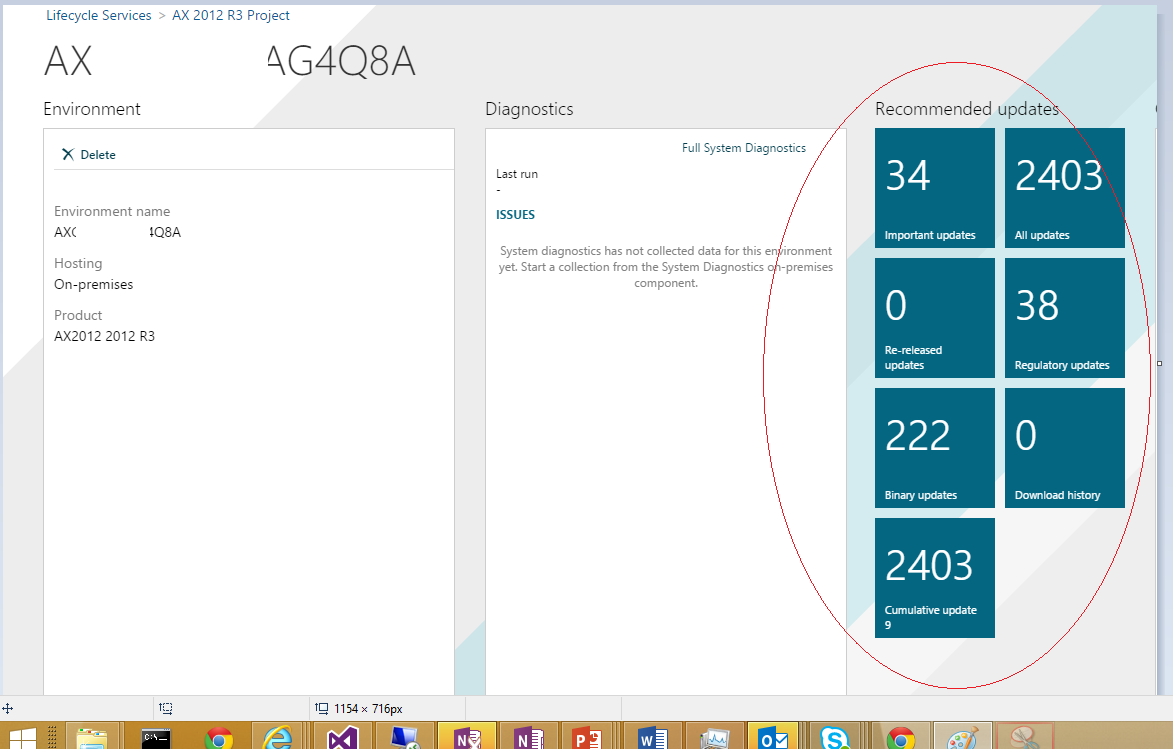Click the Windows Start button
The width and height of the screenshot is (1173, 749).
pyautogui.click(x=22, y=738)
